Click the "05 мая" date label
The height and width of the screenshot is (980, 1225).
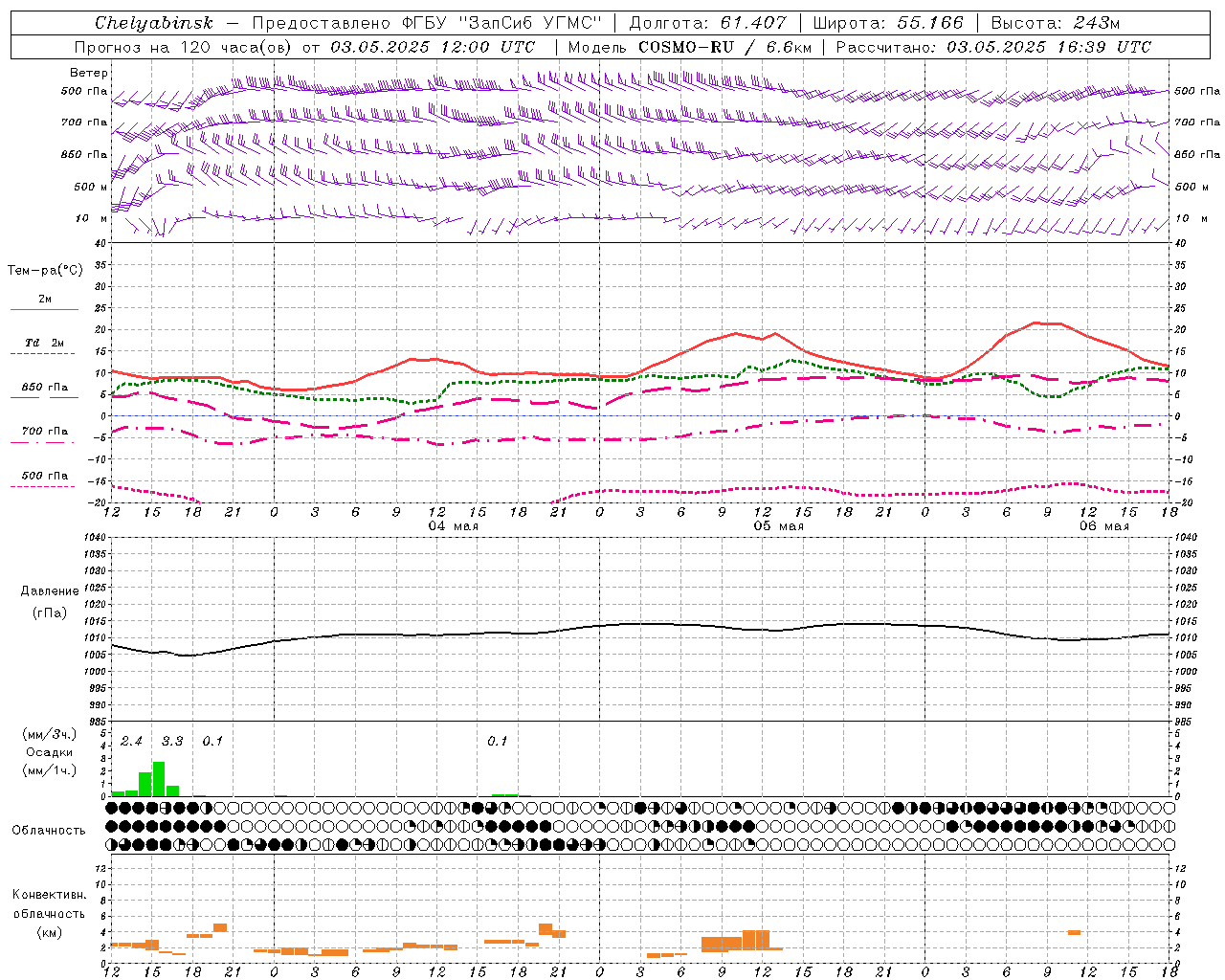[778, 526]
